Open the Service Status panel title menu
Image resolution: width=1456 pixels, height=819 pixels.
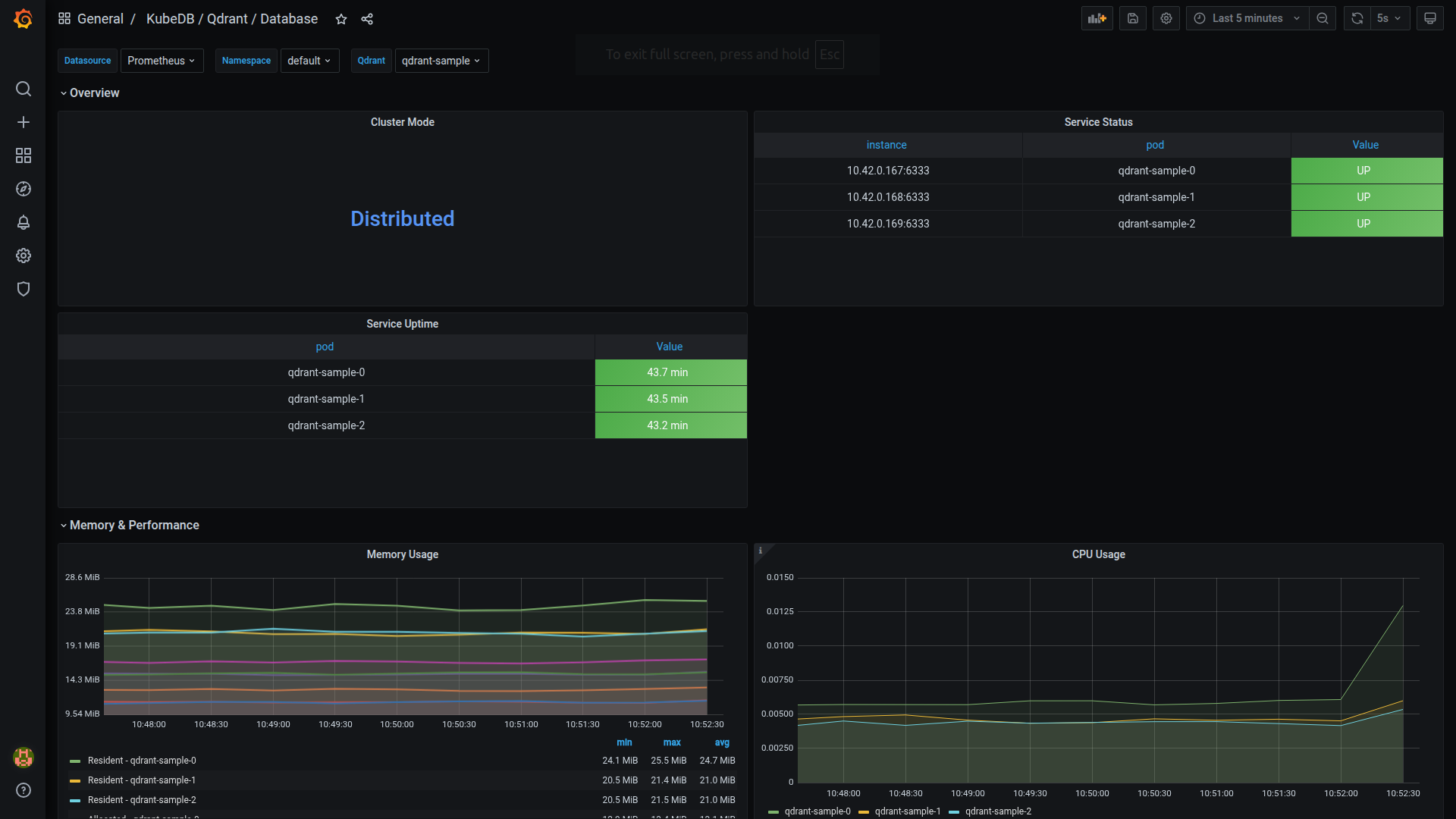coord(1098,122)
